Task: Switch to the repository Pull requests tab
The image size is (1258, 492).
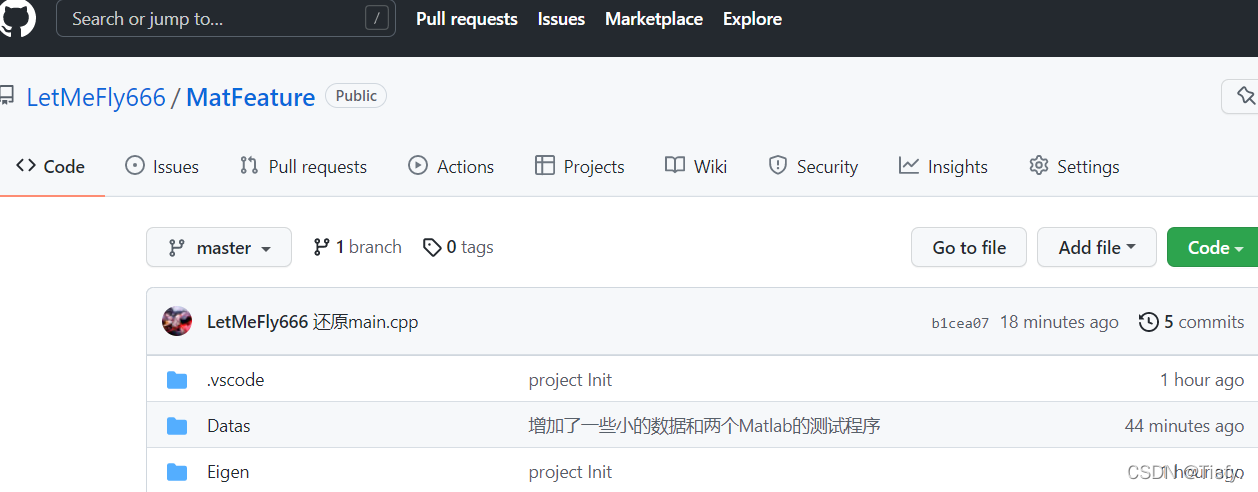Action: [x=304, y=167]
